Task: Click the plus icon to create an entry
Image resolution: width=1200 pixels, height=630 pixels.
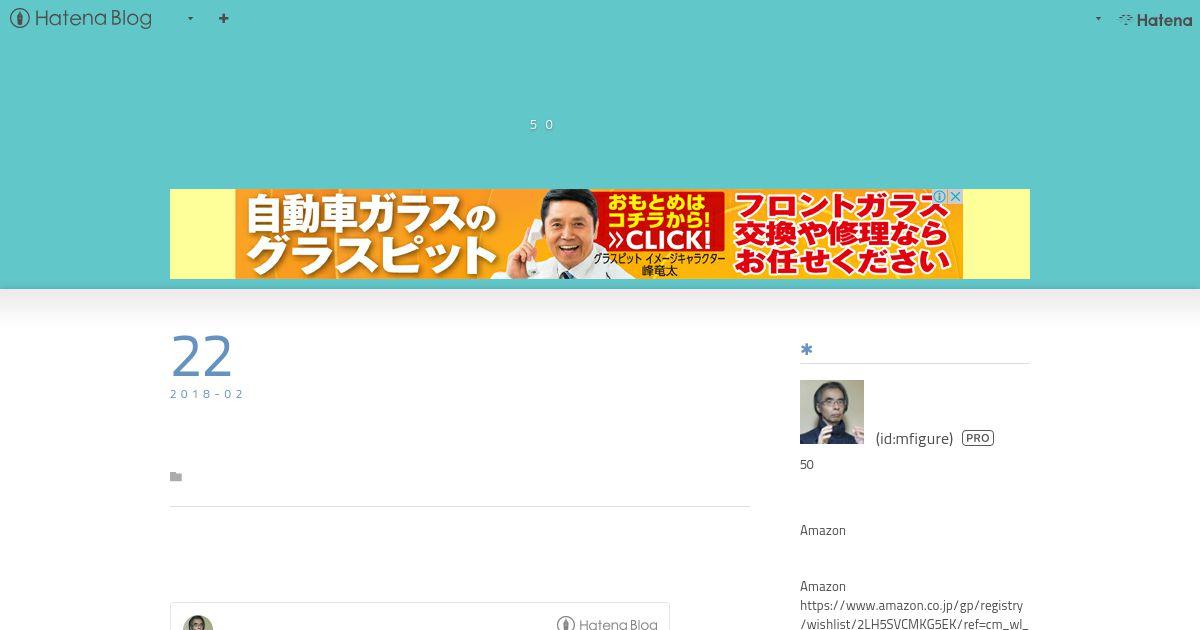Action: 223,18
